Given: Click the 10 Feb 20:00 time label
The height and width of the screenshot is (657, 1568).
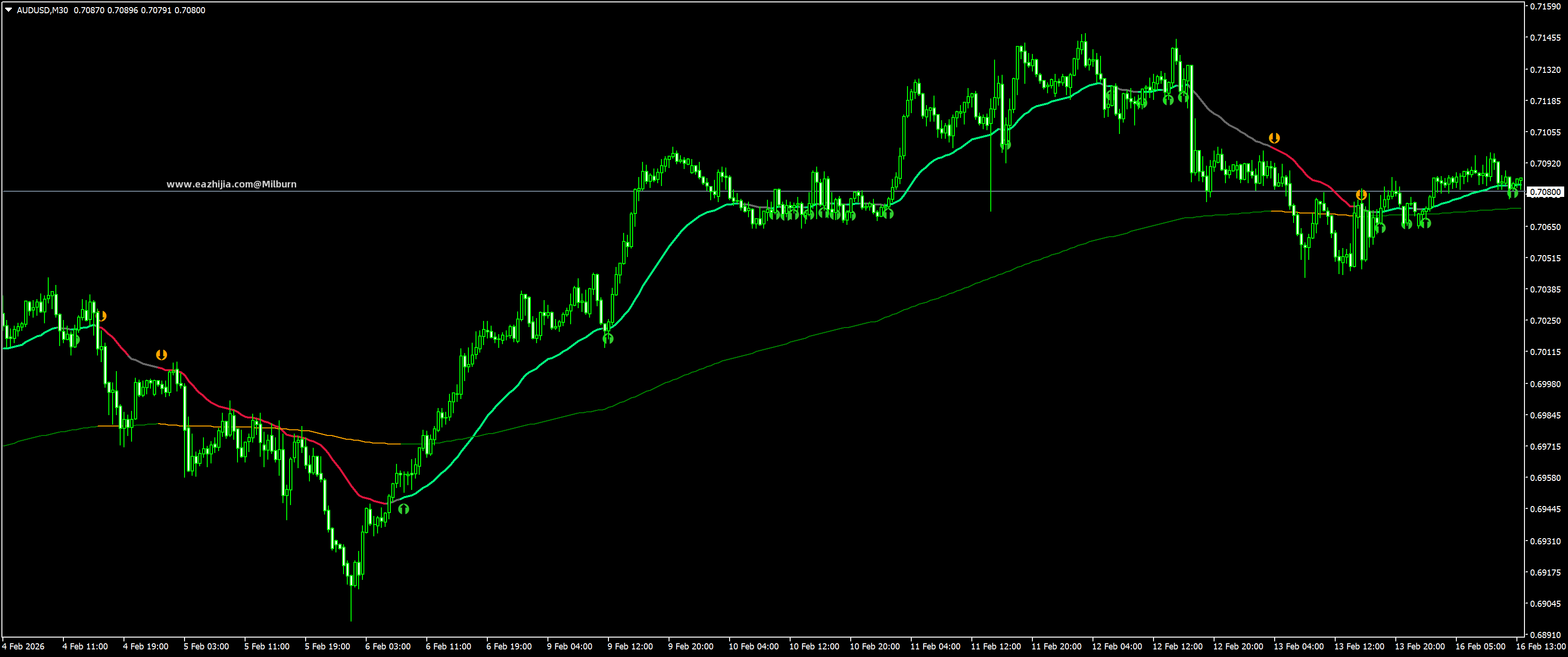Looking at the screenshot, I should [875, 647].
